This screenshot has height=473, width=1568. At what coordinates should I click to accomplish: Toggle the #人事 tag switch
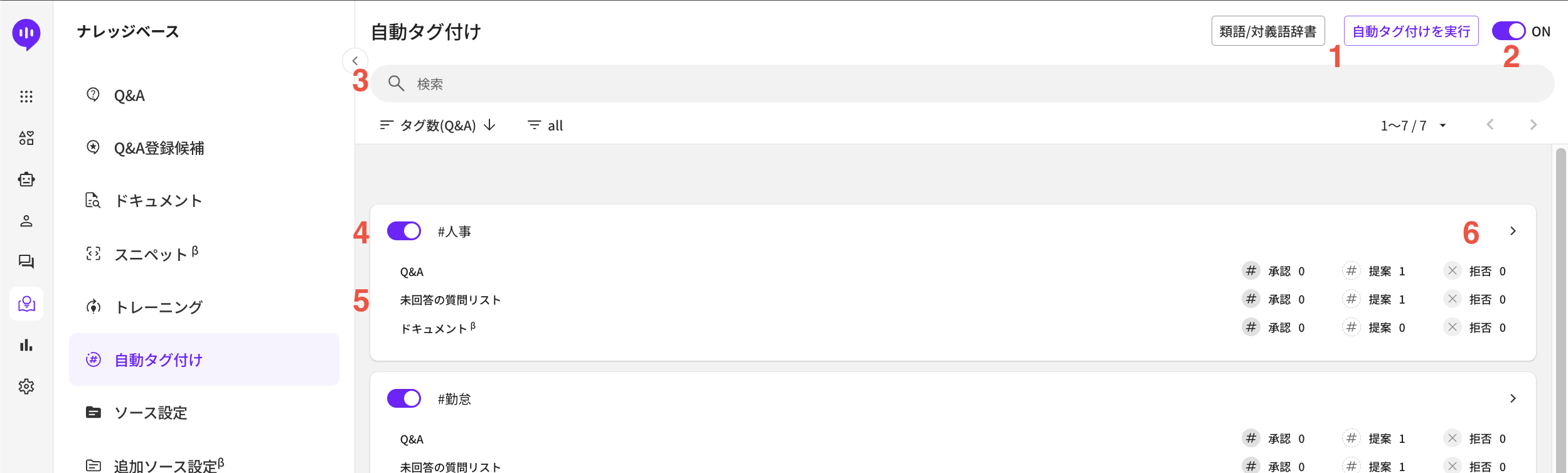tap(403, 231)
